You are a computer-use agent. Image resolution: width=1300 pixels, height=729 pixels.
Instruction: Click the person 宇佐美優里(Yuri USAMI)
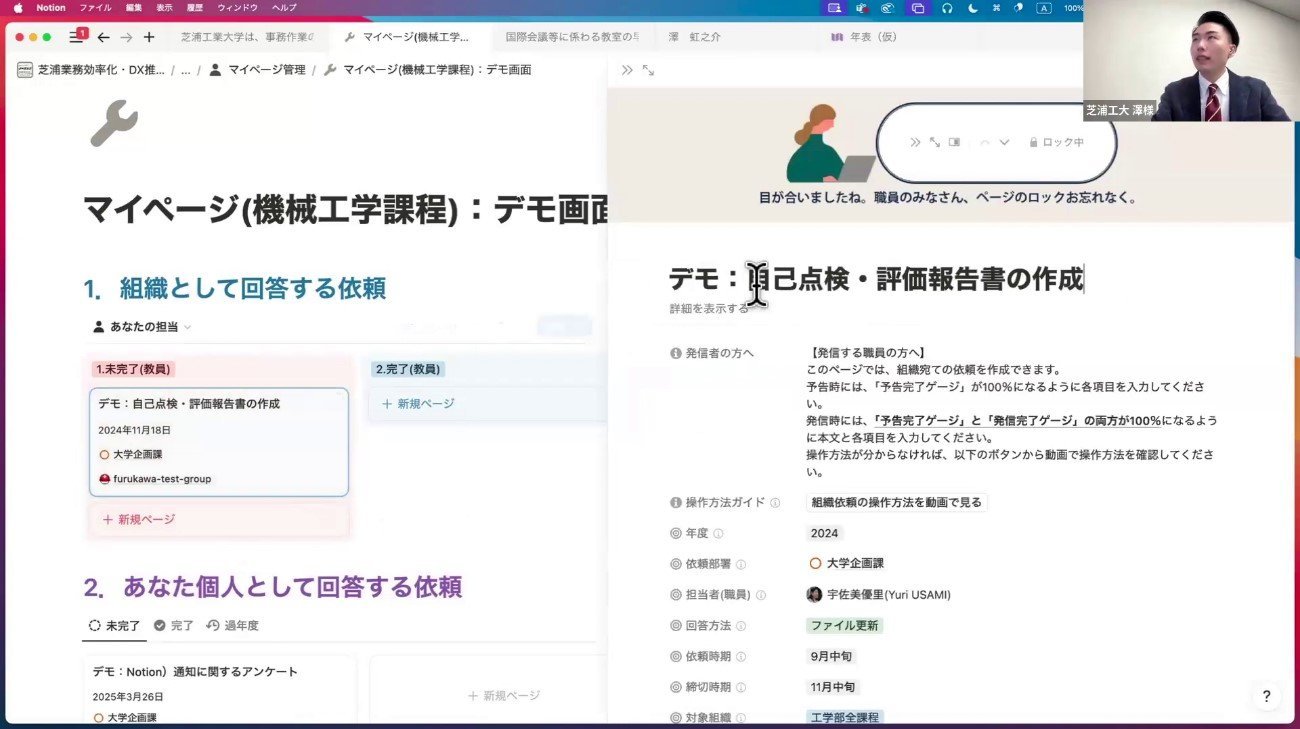point(879,595)
